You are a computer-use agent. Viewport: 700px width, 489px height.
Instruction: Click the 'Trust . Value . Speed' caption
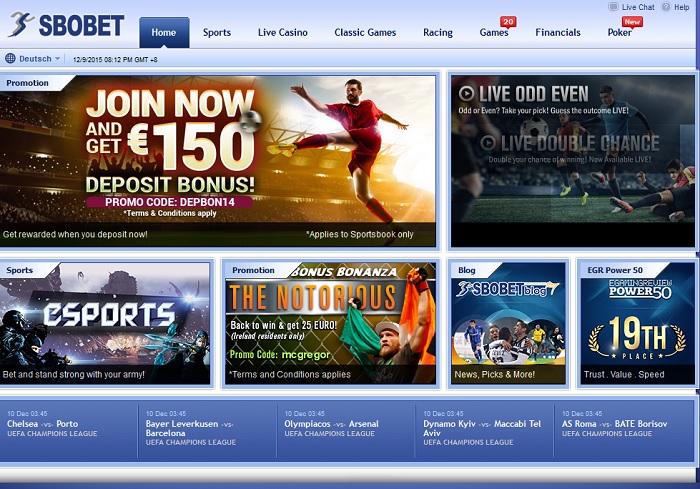624,374
